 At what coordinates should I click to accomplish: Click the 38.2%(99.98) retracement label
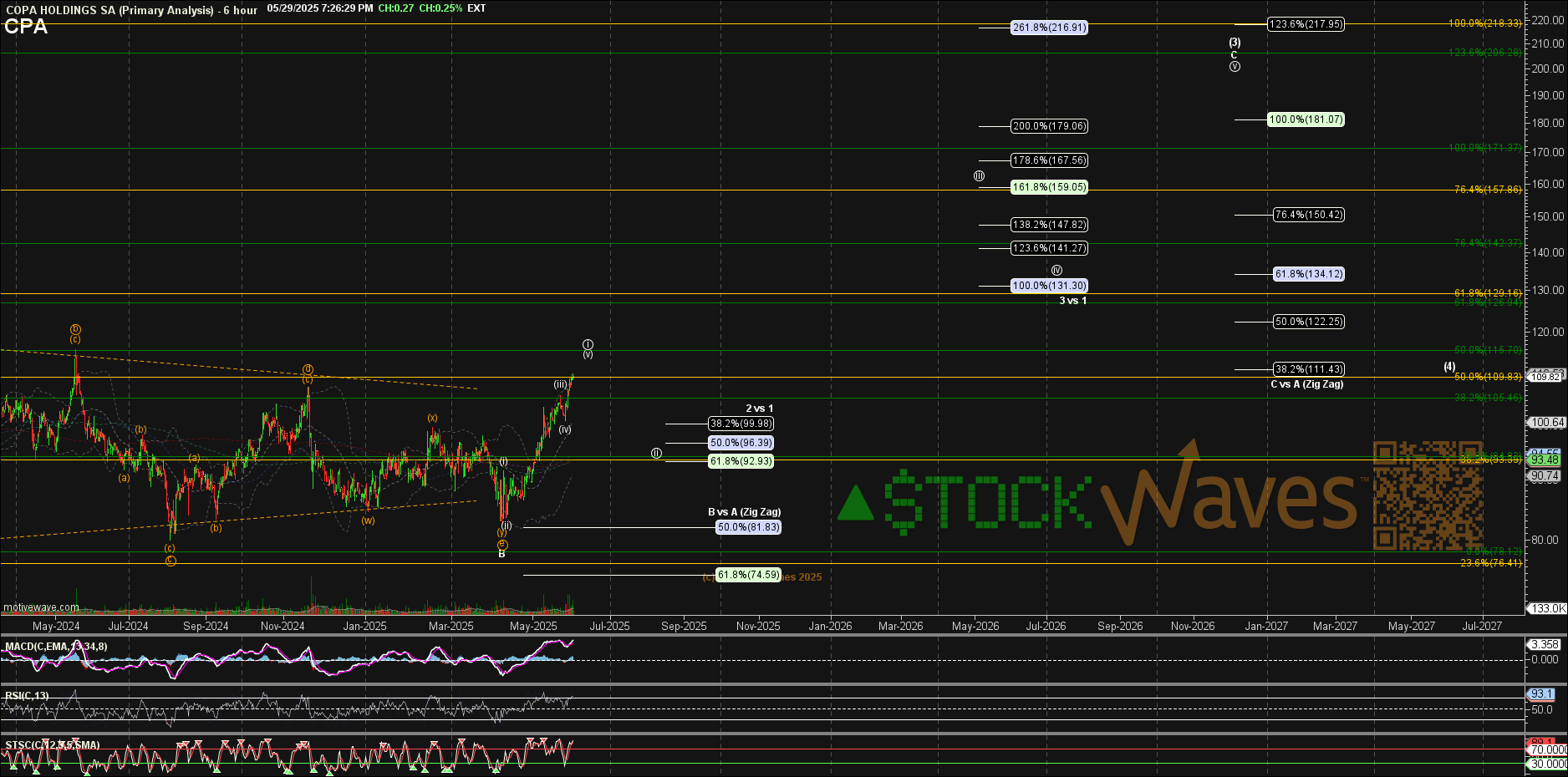741,424
